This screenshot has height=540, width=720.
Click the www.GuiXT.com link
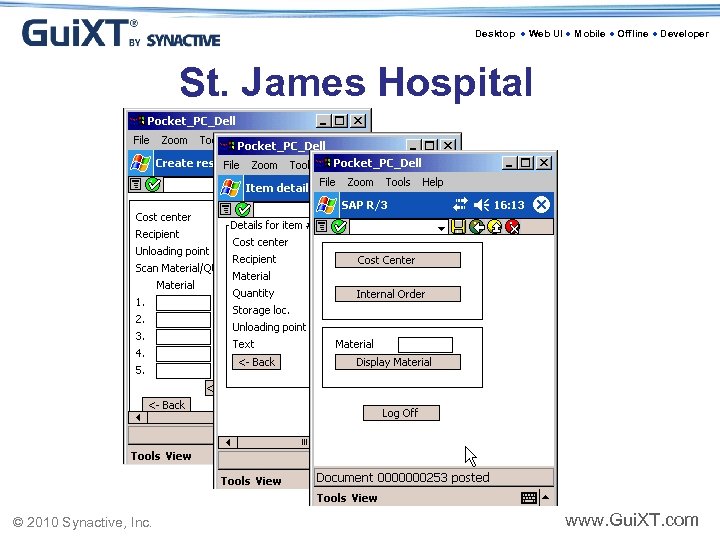pos(631,520)
